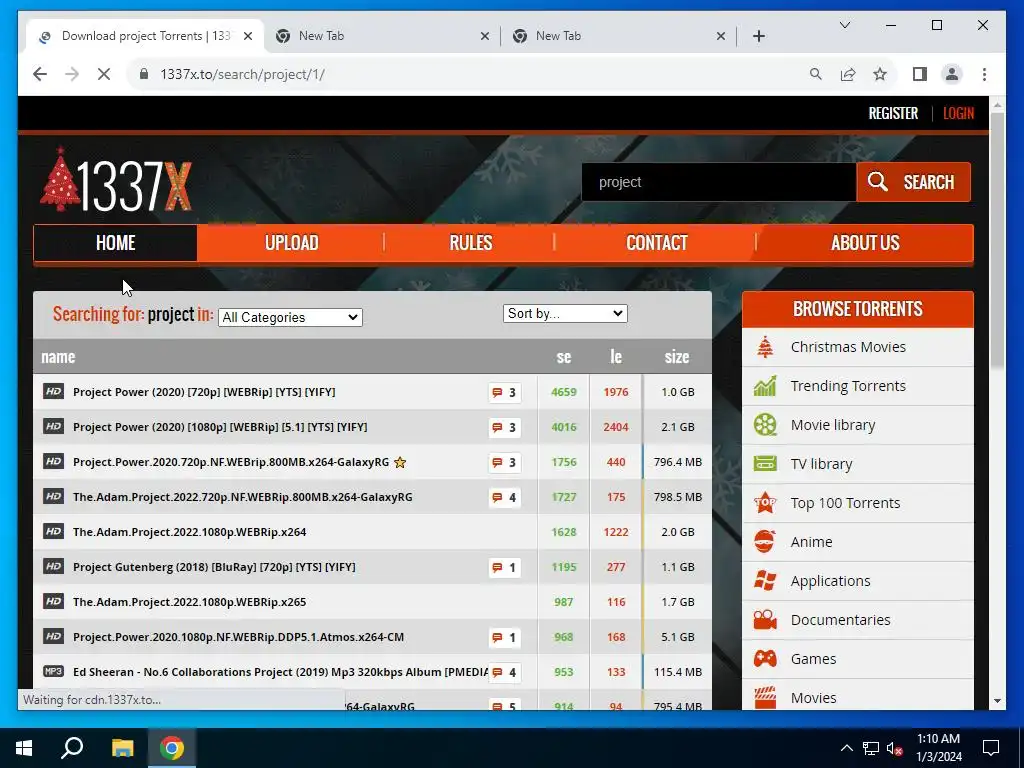Click the 'size' column header

click(x=677, y=357)
